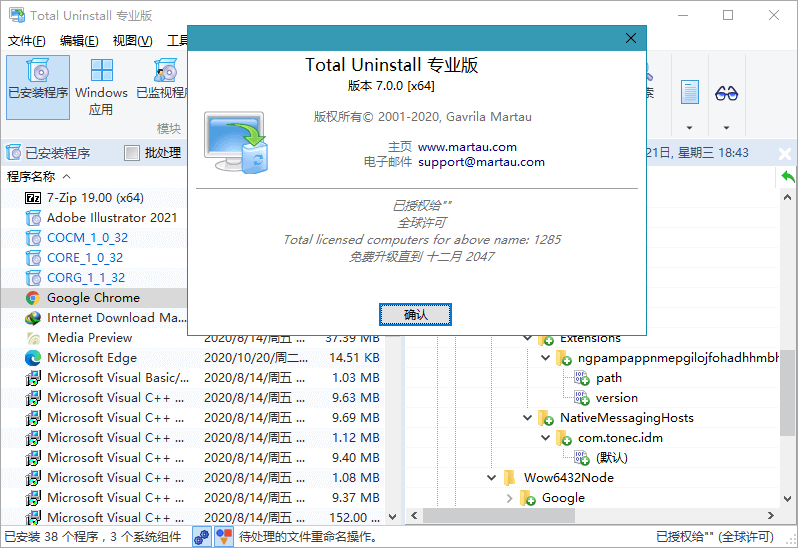Viewport: 798px width, 548px height.
Task: Open the 编辑(E) menu
Action: pyautogui.click(x=79, y=41)
